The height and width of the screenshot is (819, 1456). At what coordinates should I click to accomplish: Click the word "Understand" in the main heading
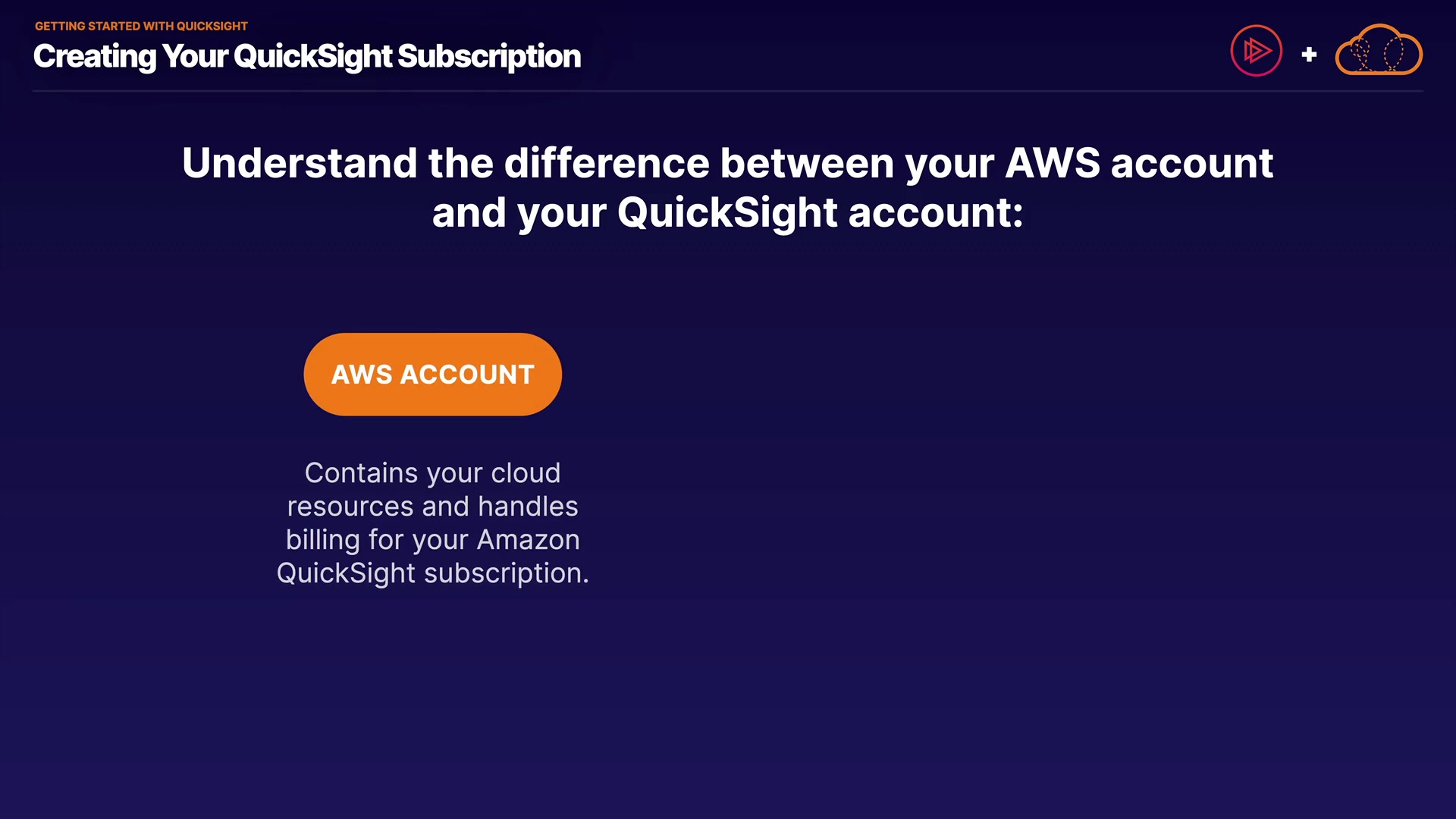point(300,163)
